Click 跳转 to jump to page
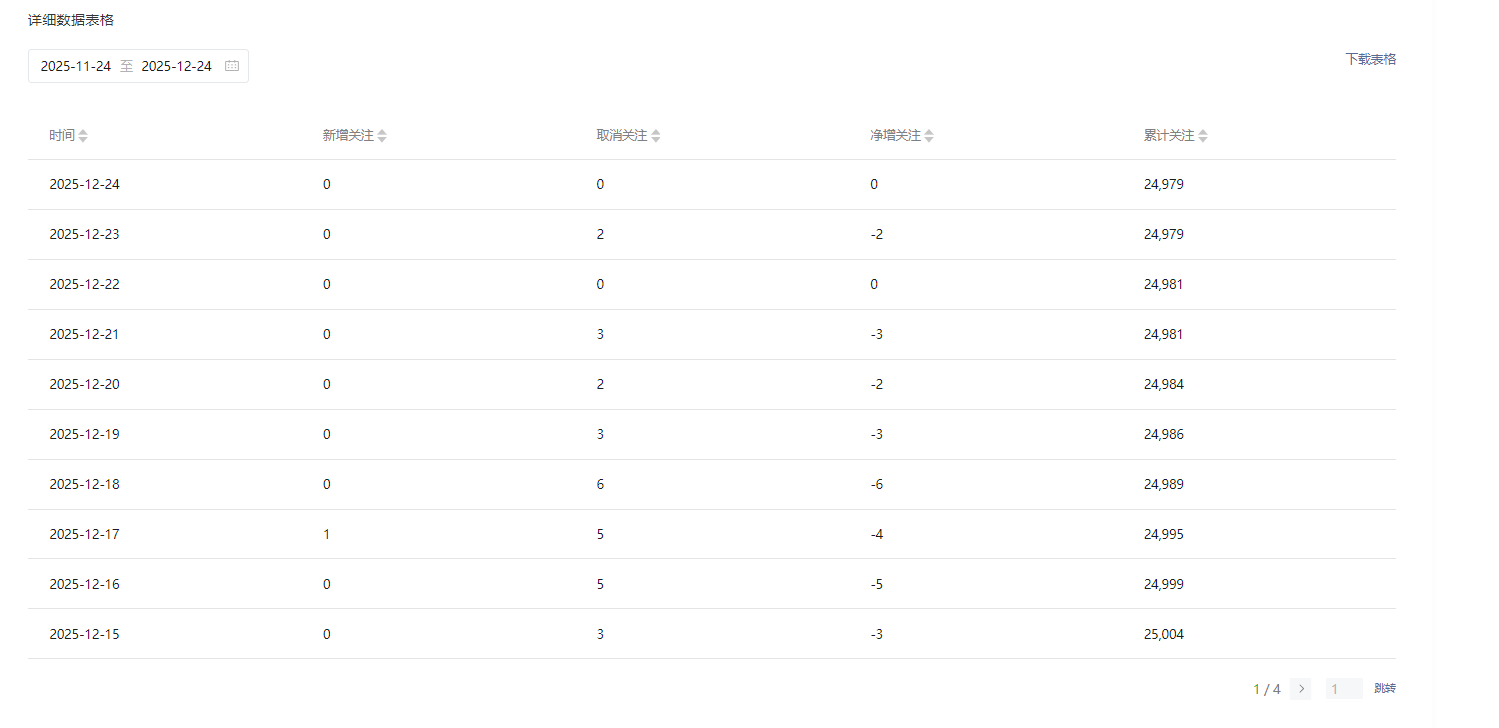Image resolution: width=1499 pixels, height=728 pixels. pyautogui.click(x=1385, y=689)
